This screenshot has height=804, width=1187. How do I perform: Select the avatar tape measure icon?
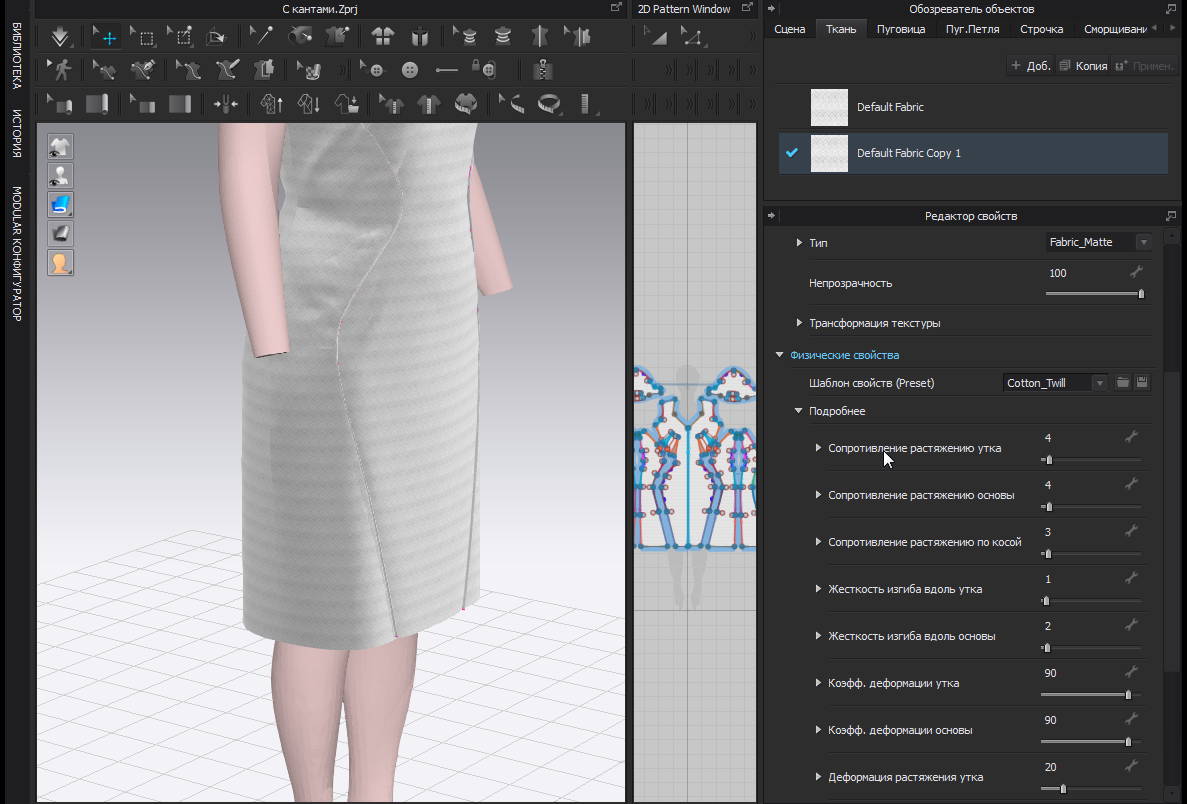[550, 103]
